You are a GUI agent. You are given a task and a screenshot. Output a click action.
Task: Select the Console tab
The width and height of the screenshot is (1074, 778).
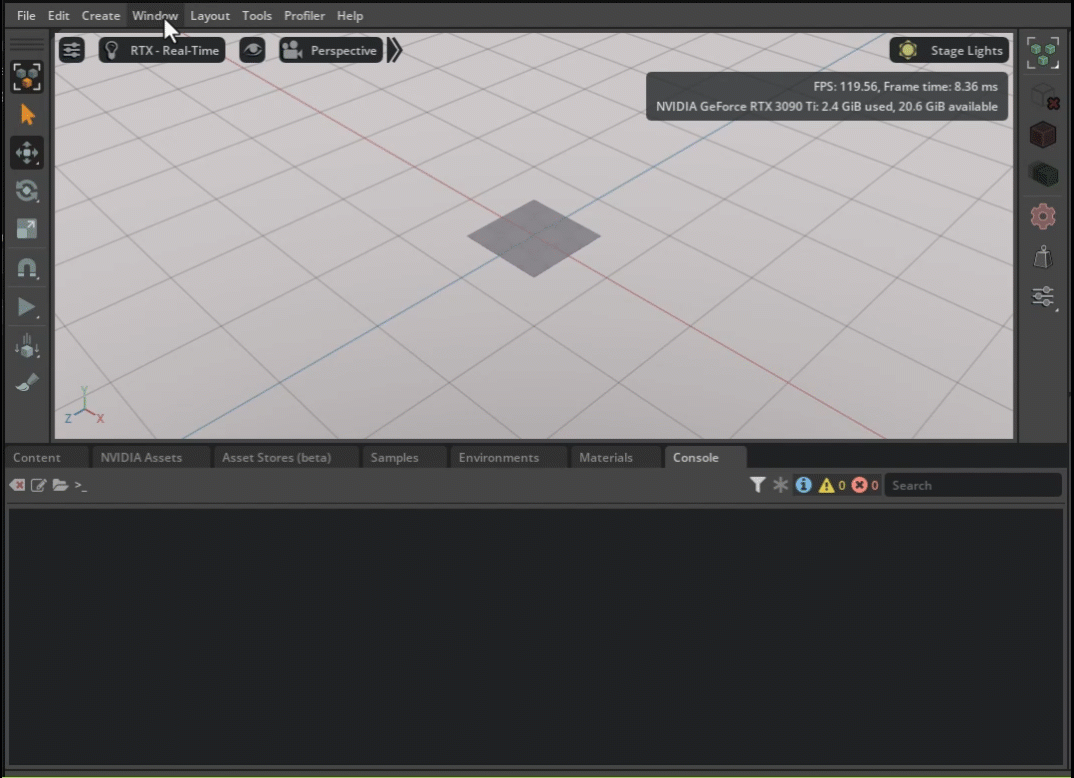(705, 457)
